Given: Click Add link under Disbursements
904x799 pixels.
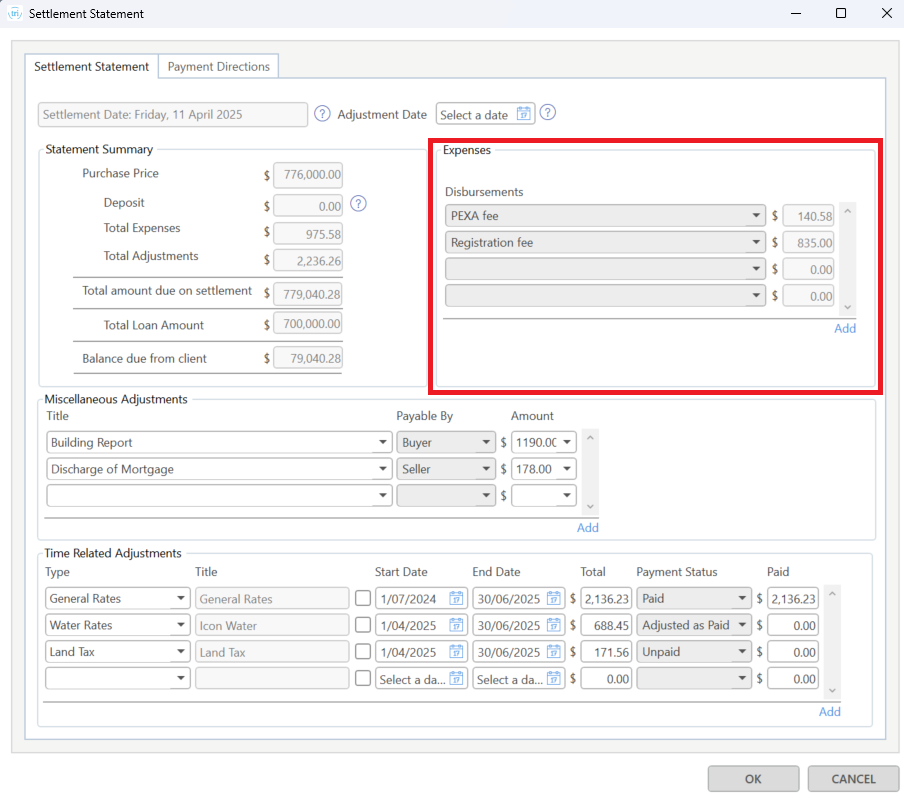Looking at the screenshot, I should tap(845, 328).
